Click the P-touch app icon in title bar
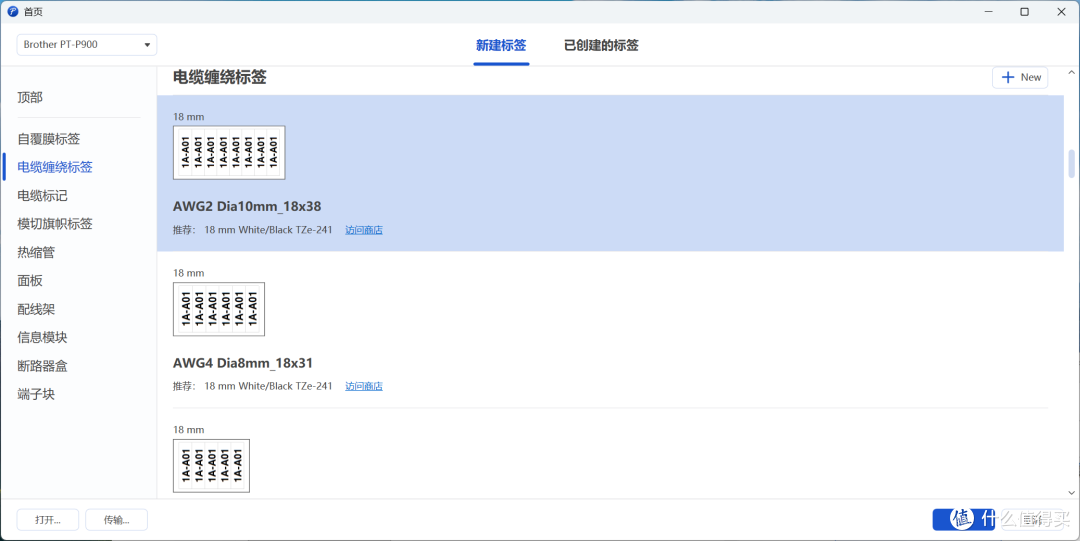The width and height of the screenshot is (1080, 541). pyautogui.click(x=12, y=12)
